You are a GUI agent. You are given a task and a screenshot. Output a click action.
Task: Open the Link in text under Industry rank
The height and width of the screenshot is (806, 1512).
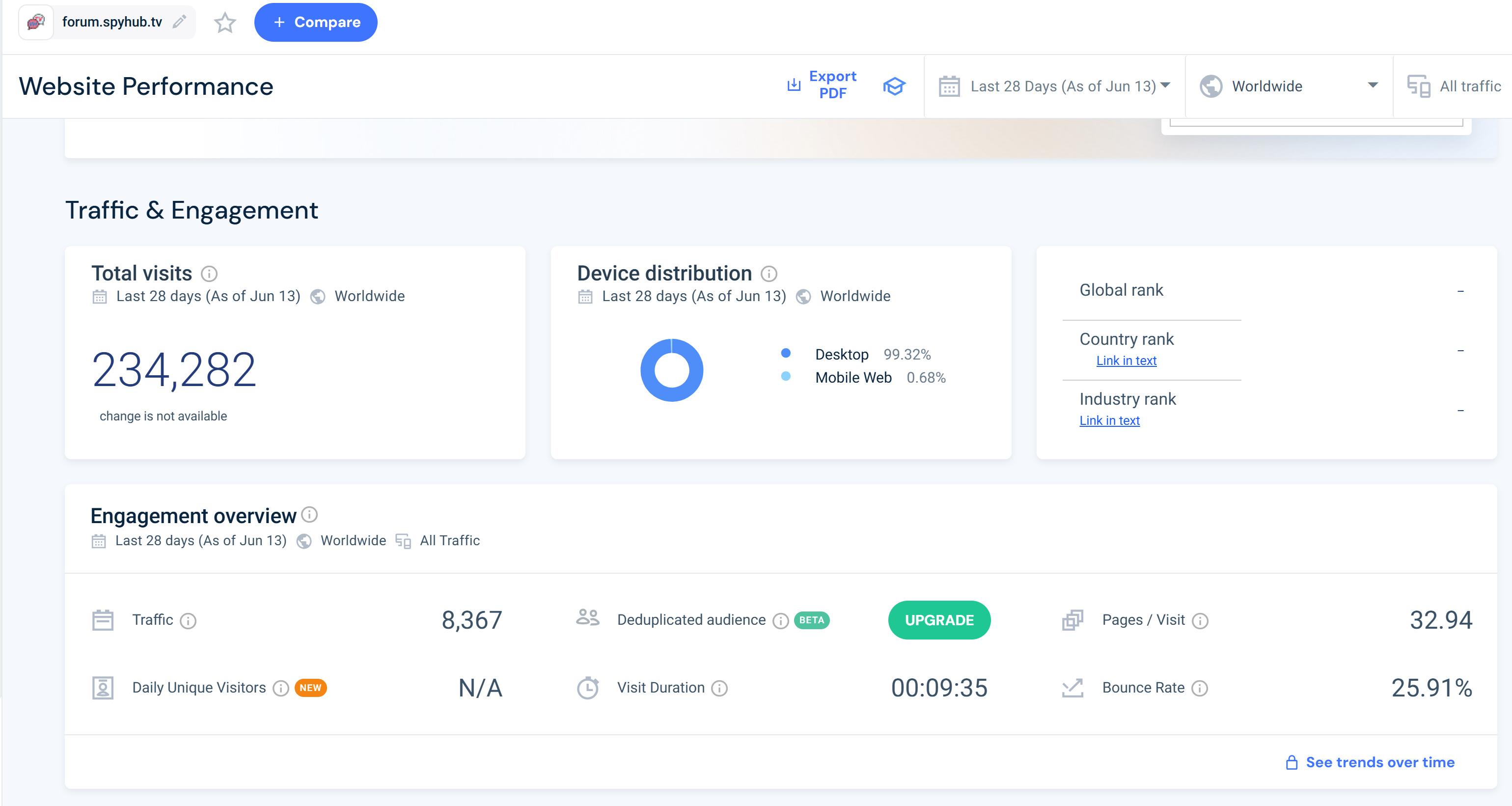point(1109,420)
